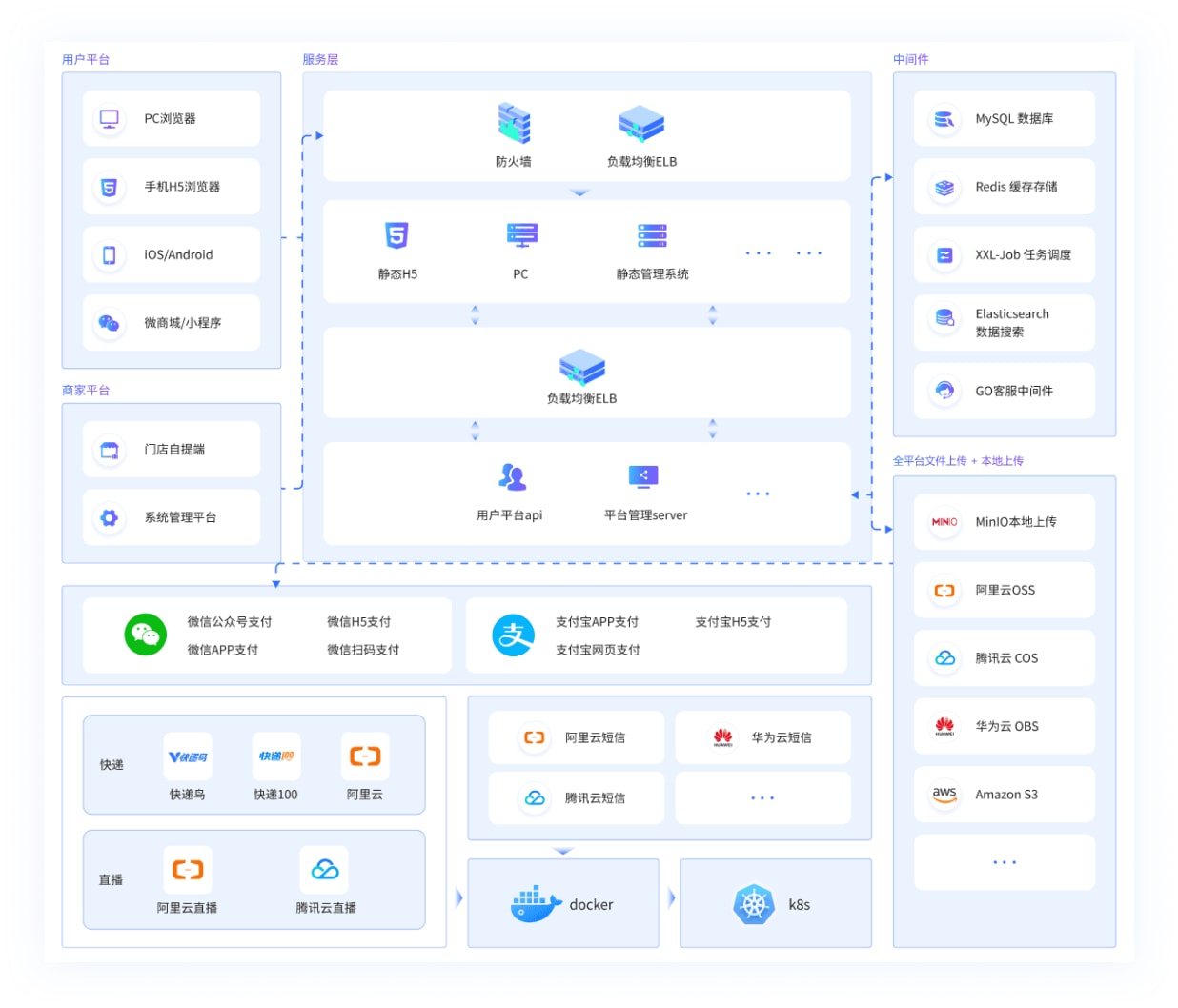
Task: Select the PC浏览器 card
Action: click(x=172, y=119)
